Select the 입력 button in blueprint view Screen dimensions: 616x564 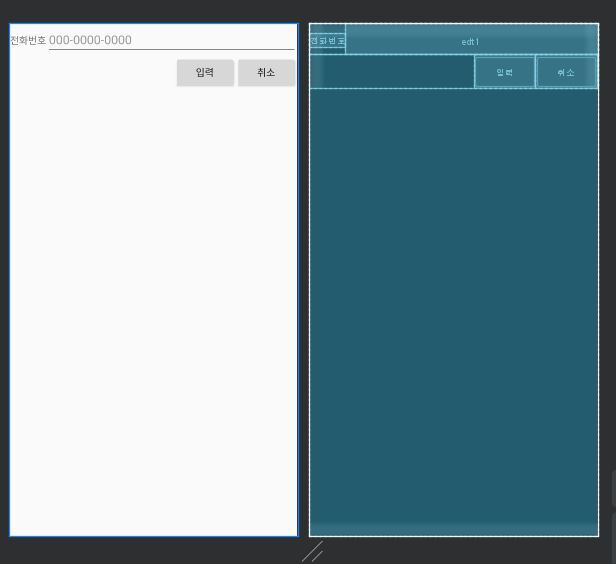tap(504, 72)
